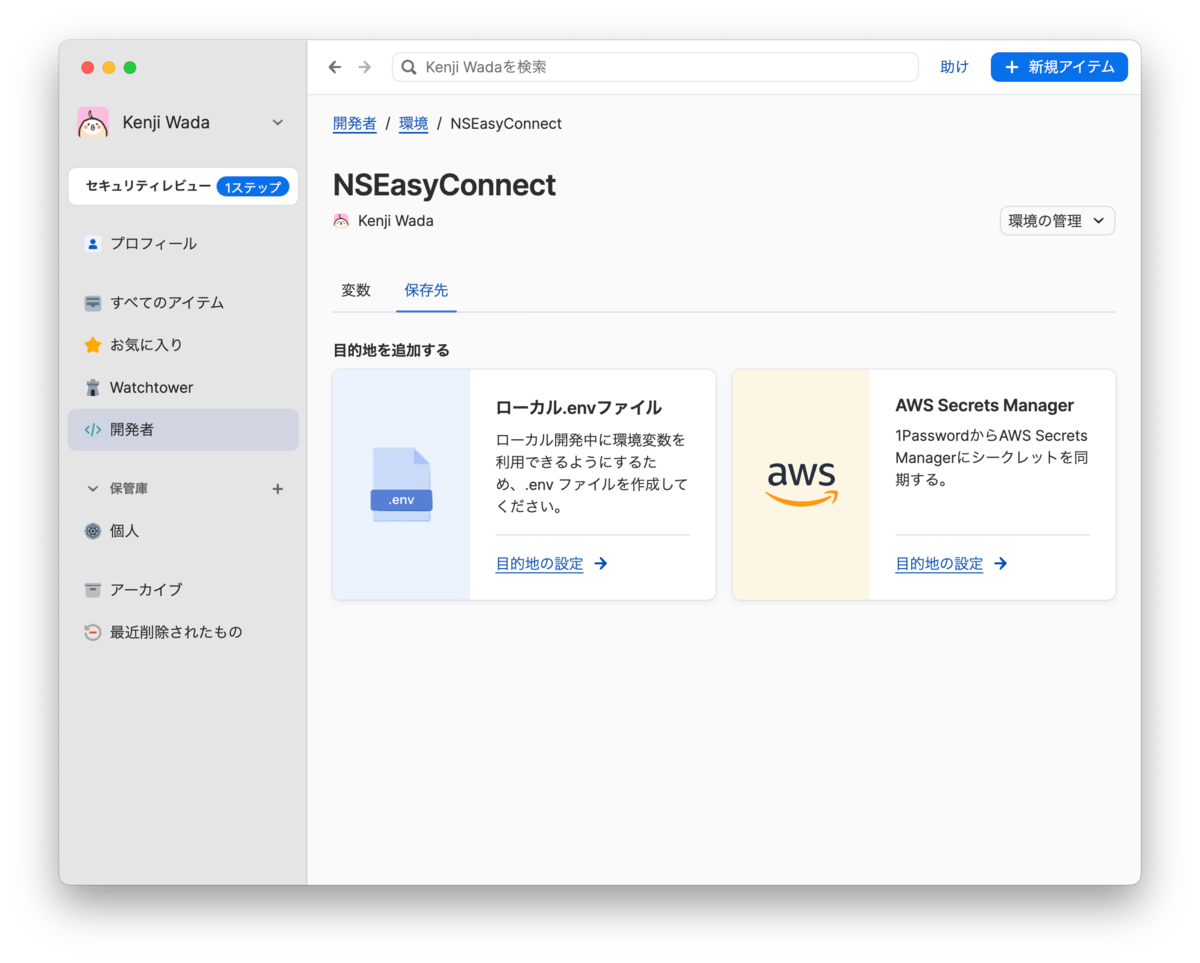The image size is (1200, 963).
Task: Collapse the 保管庫 section
Action: pyautogui.click(x=93, y=489)
